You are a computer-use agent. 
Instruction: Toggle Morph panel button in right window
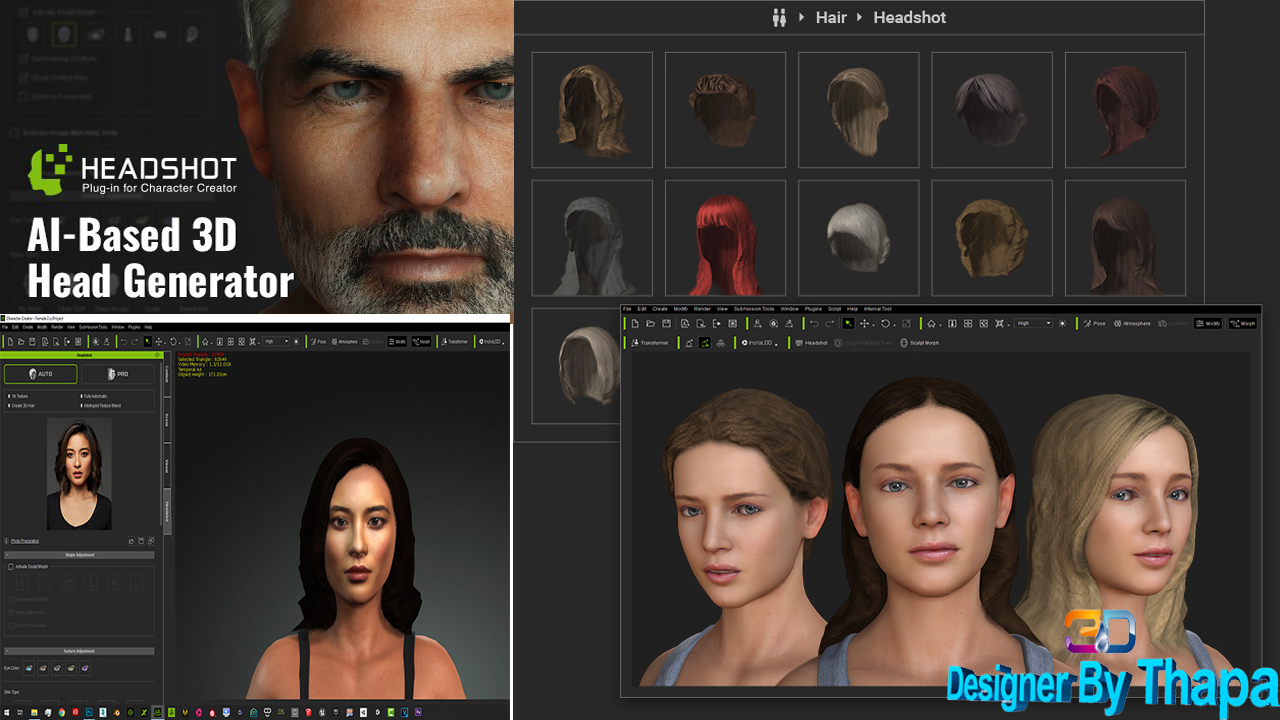(1242, 323)
